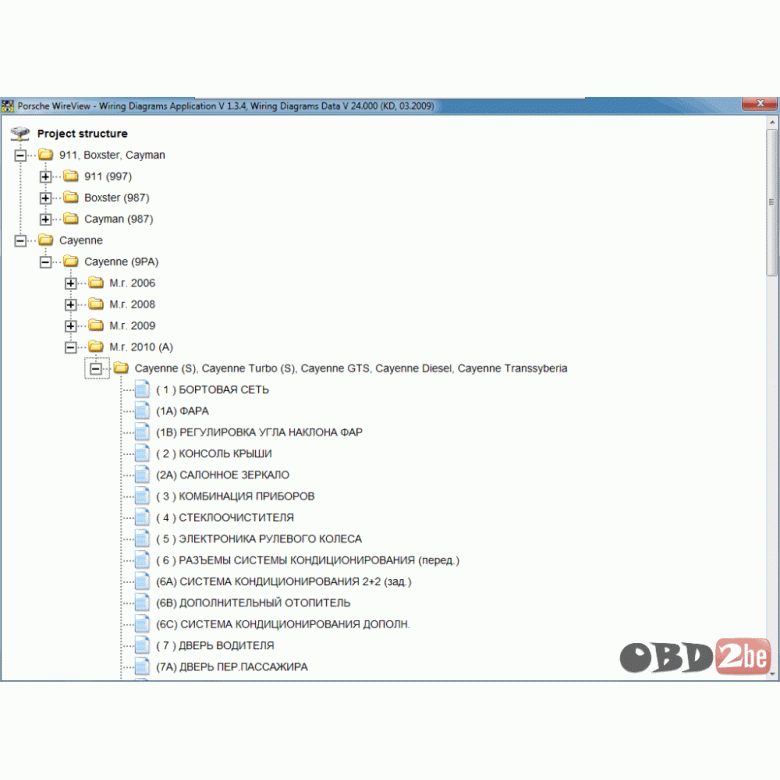This screenshot has width=780, height=780.
Task: Collapse the Cayenne (S), Cayenne Turbo node
Action: (x=96, y=369)
